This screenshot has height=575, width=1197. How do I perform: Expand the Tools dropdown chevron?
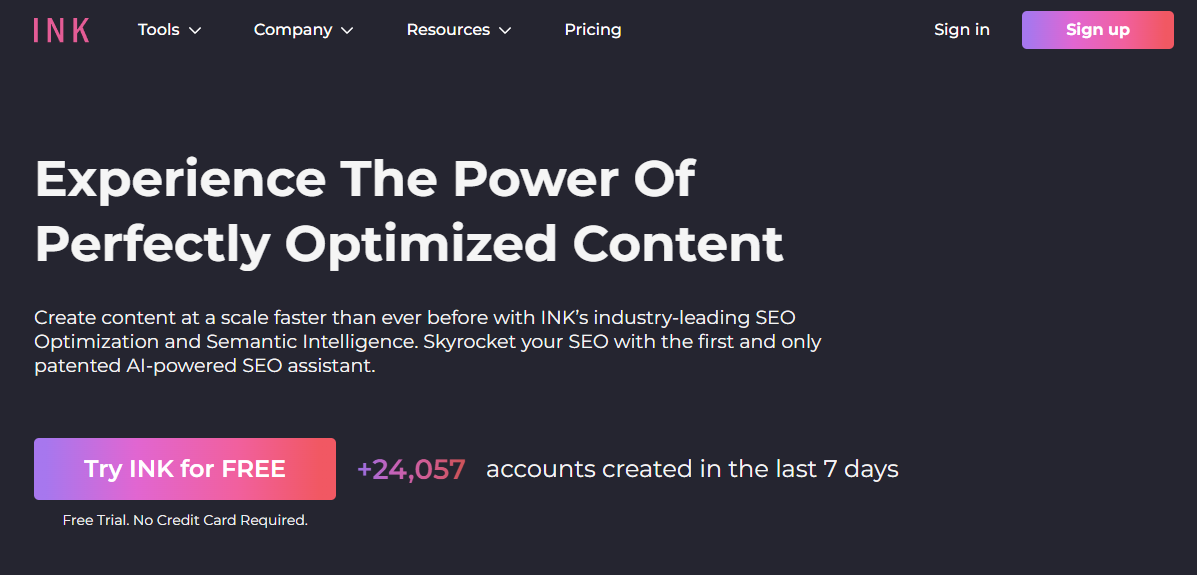coord(195,31)
